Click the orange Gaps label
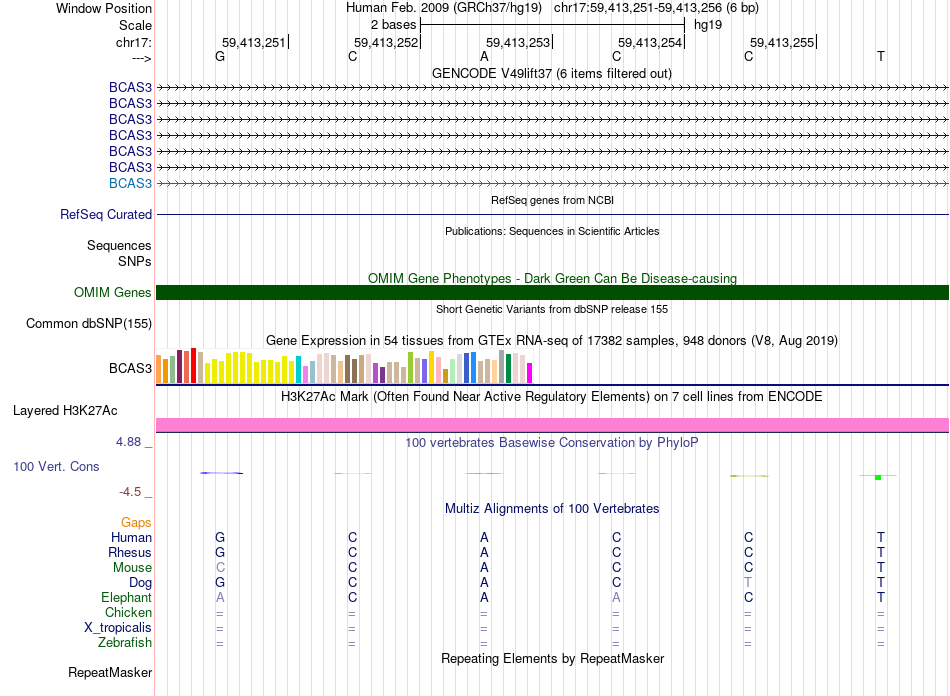The width and height of the screenshot is (950, 696). tap(136, 522)
